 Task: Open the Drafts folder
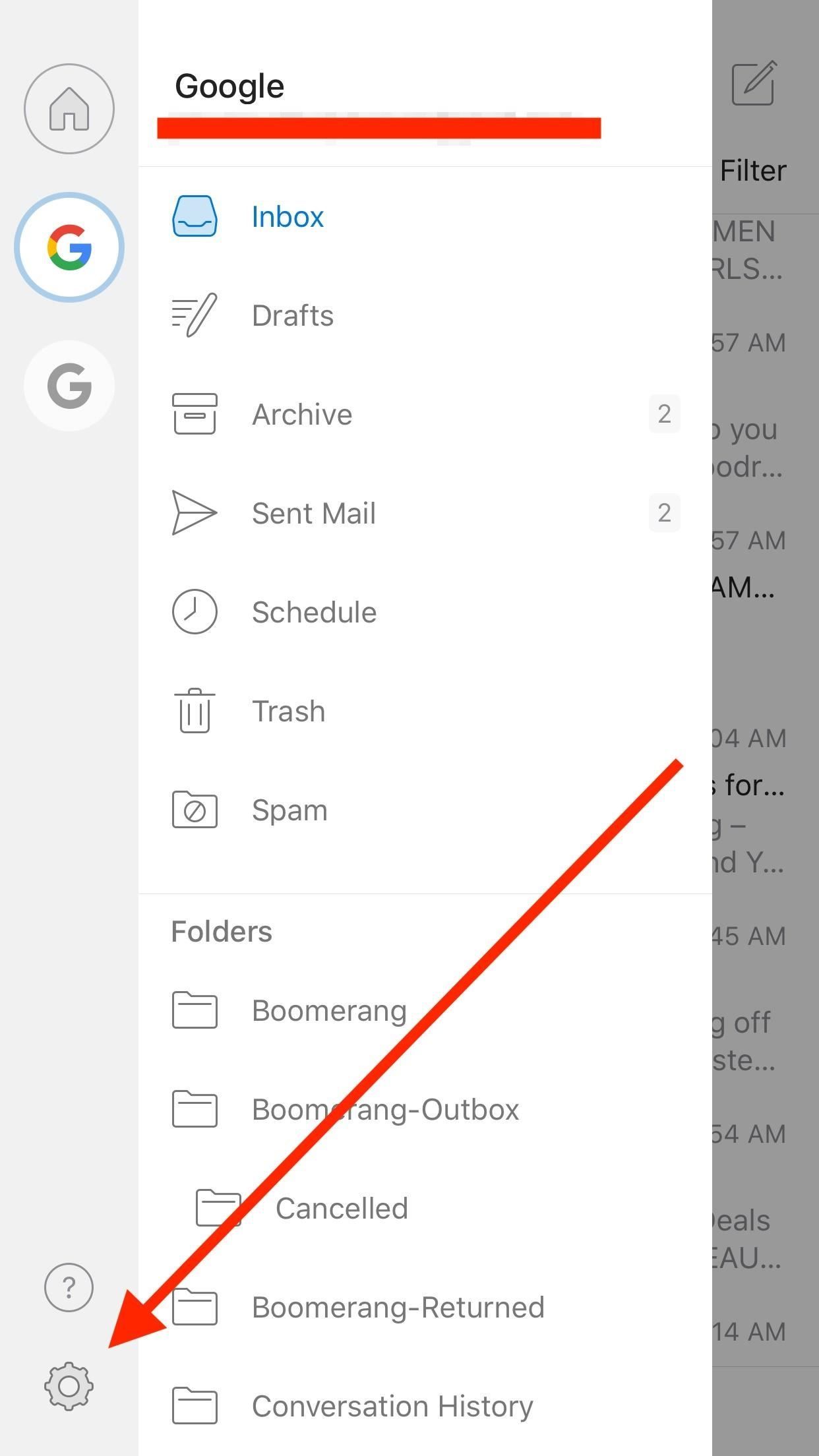pos(293,315)
